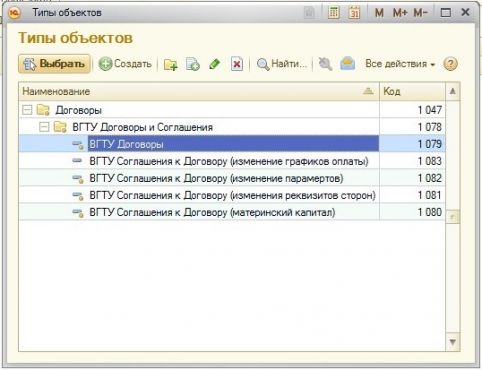The image size is (482, 370).
Task: Edit current item with pencil icon
Action: pyautogui.click(x=215, y=64)
